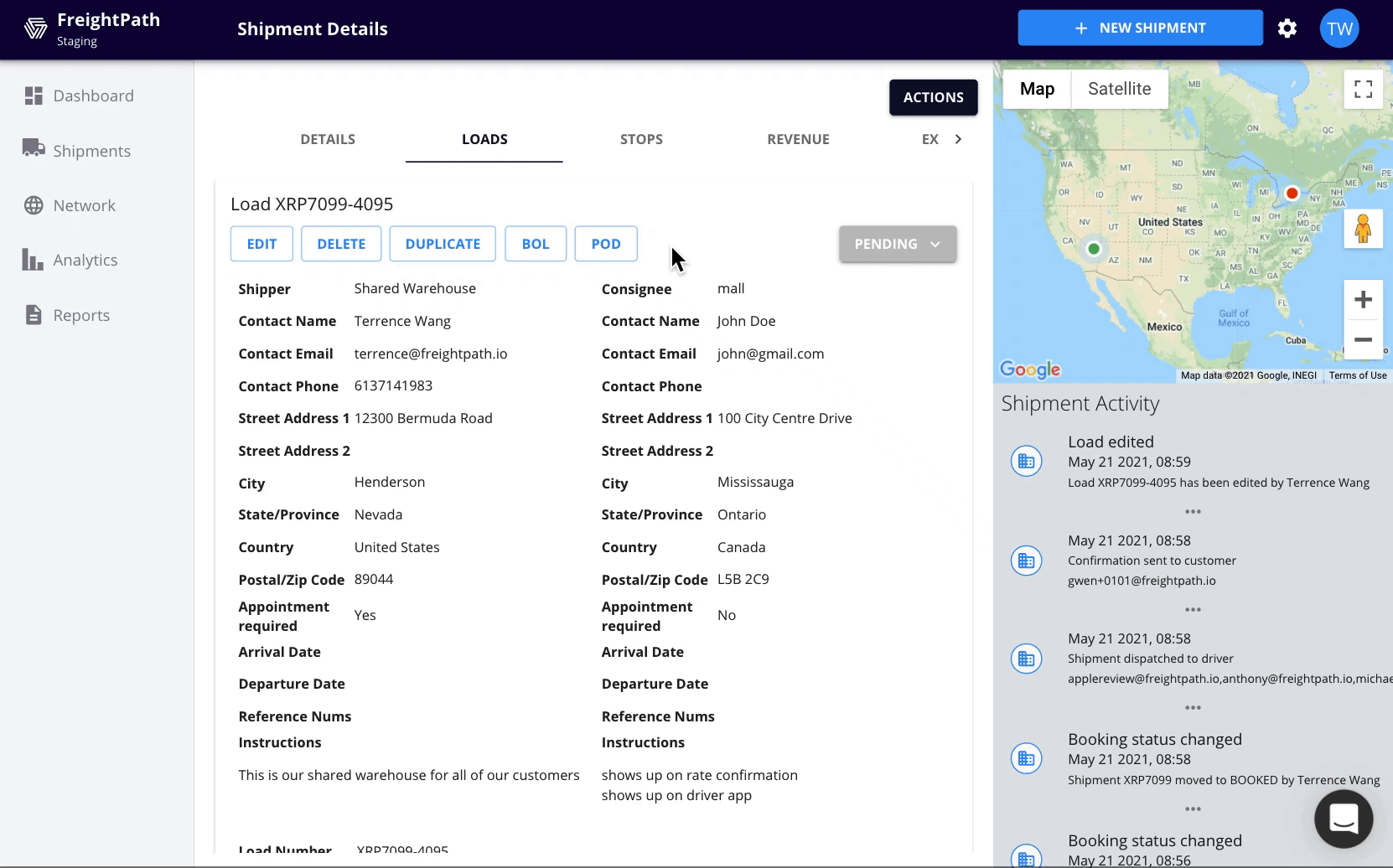Open settings gear icon
The width and height of the screenshot is (1393, 868).
[1287, 28]
